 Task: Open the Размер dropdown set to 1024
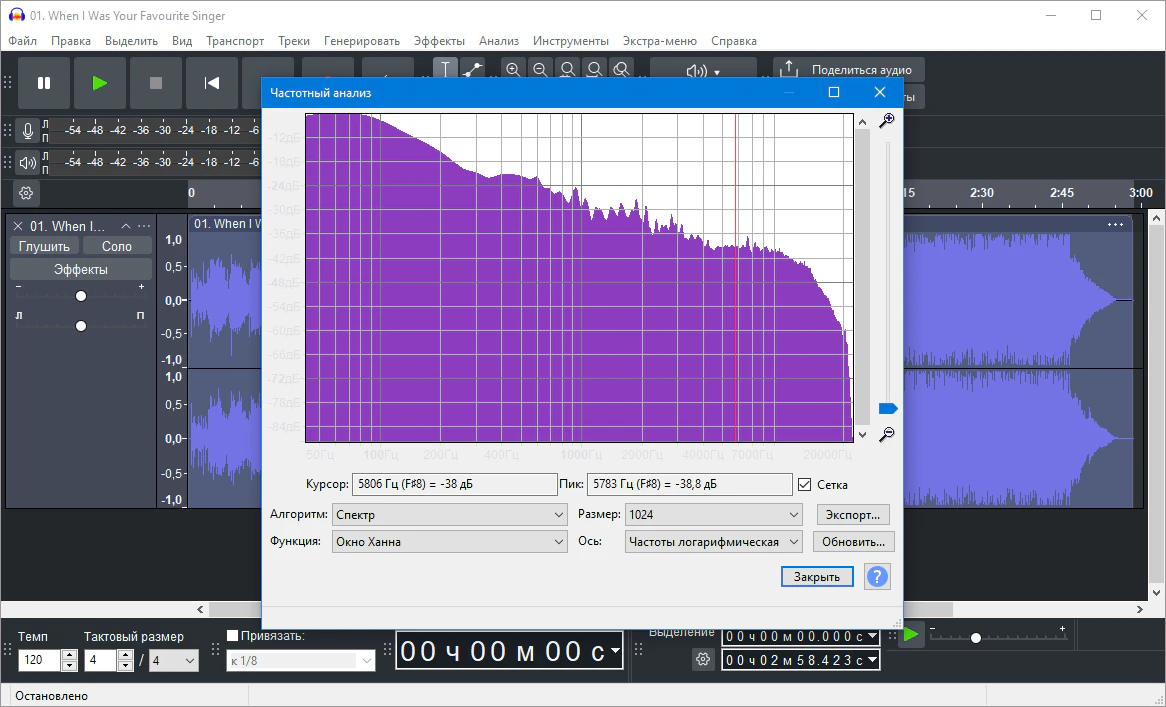(714, 515)
